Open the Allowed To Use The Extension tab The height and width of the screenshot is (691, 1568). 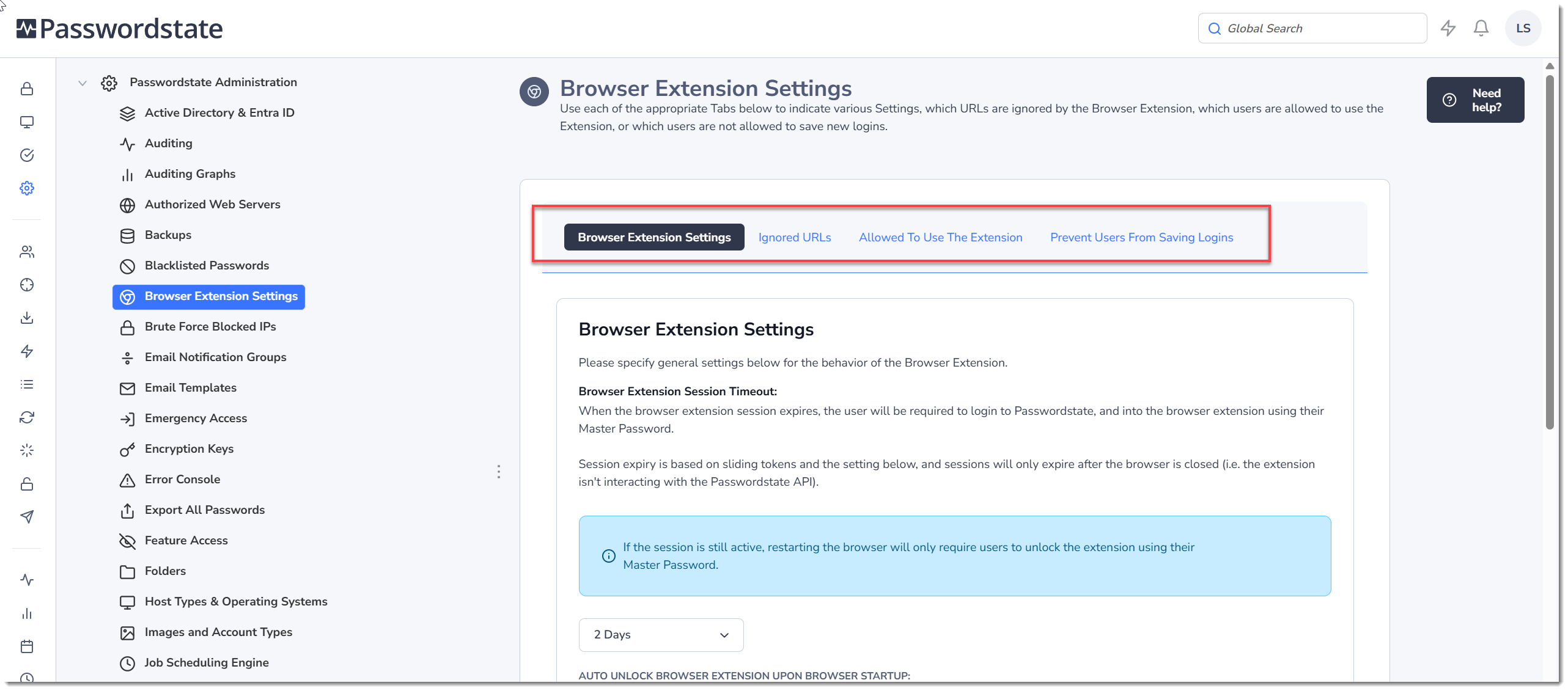[940, 237]
